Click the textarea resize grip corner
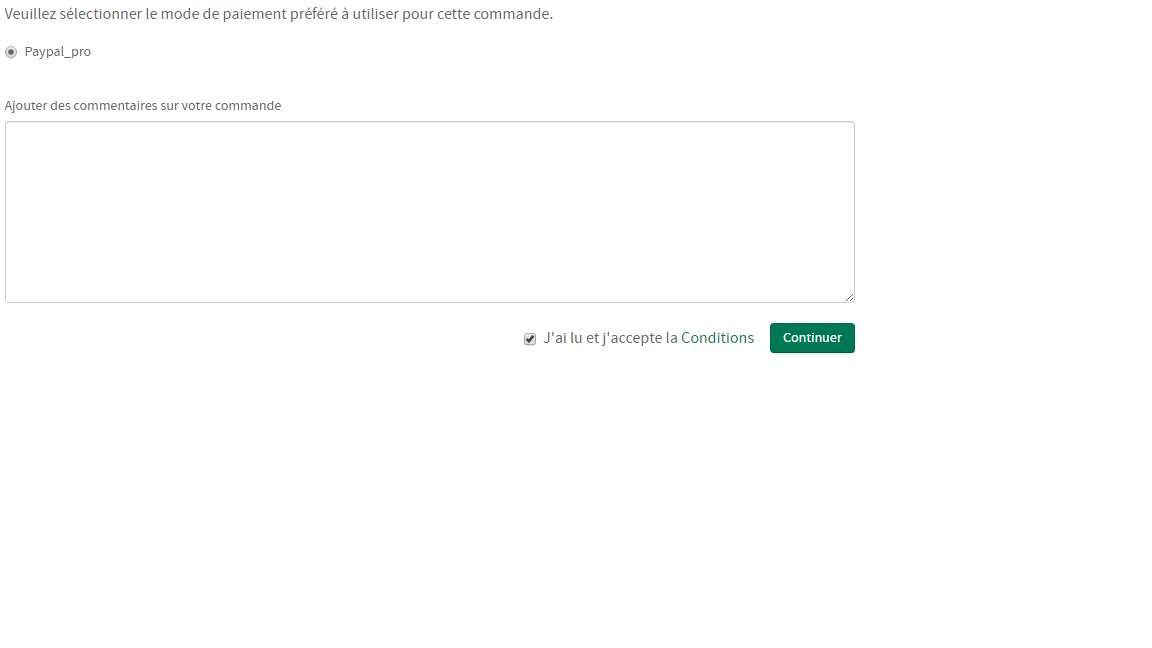 849,297
